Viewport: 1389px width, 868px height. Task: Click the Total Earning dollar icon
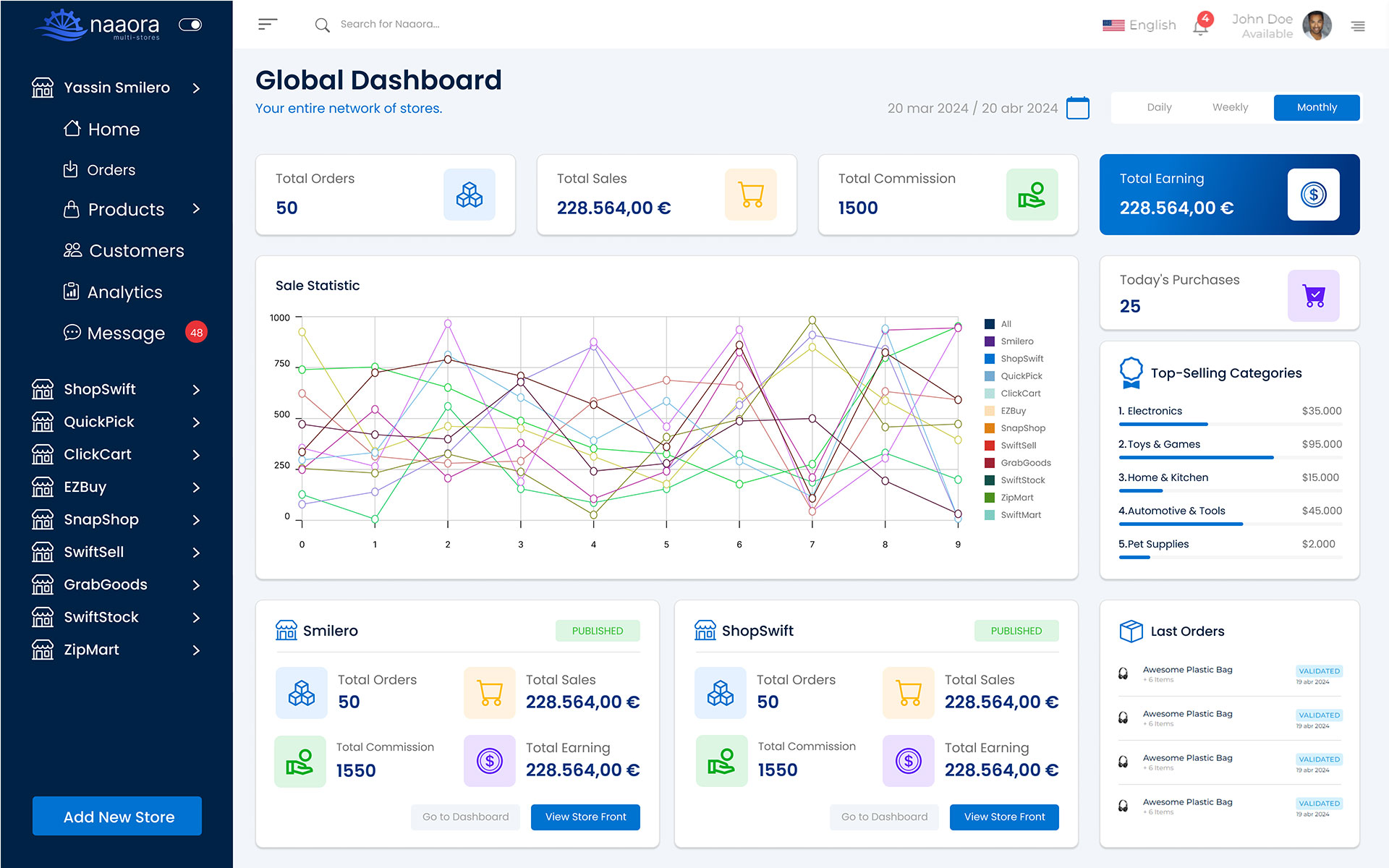1313,195
